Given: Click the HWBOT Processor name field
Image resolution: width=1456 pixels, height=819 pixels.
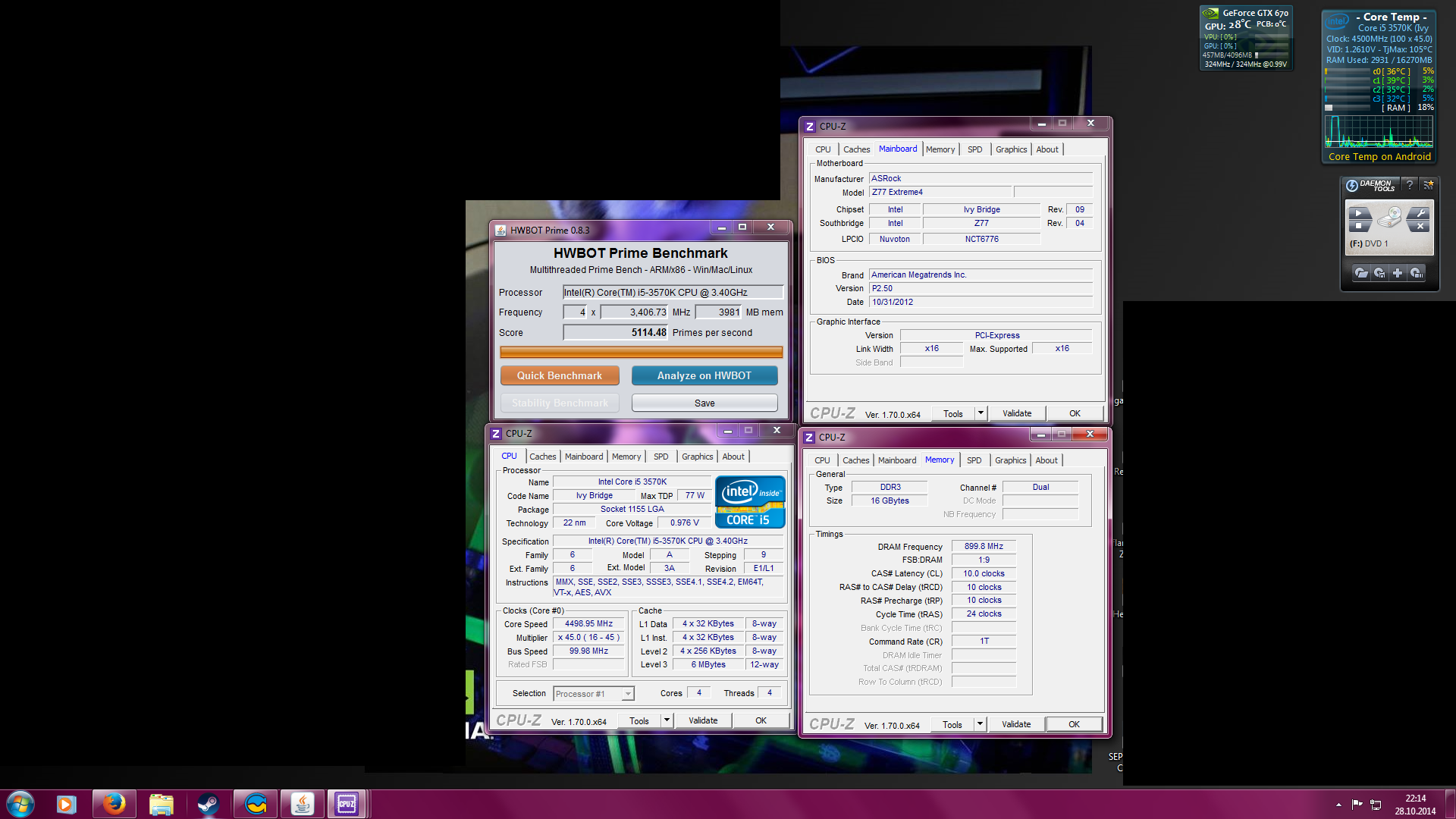Looking at the screenshot, I should point(673,292).
